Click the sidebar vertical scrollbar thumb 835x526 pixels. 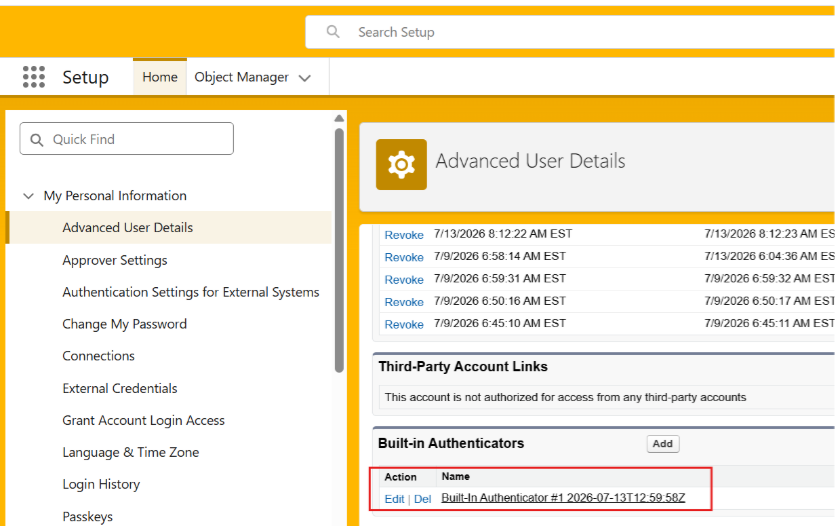pyautogui.click(x=339, y=250)
